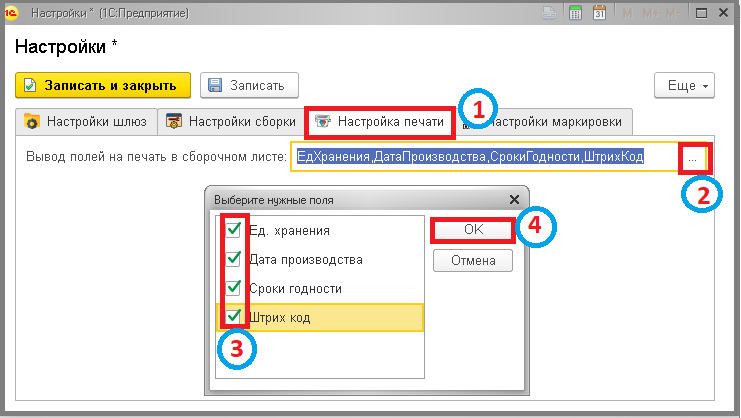Close the 'Выберите нужные поля' dialog
Screen dimensions: 741x418
click(514, 199)
